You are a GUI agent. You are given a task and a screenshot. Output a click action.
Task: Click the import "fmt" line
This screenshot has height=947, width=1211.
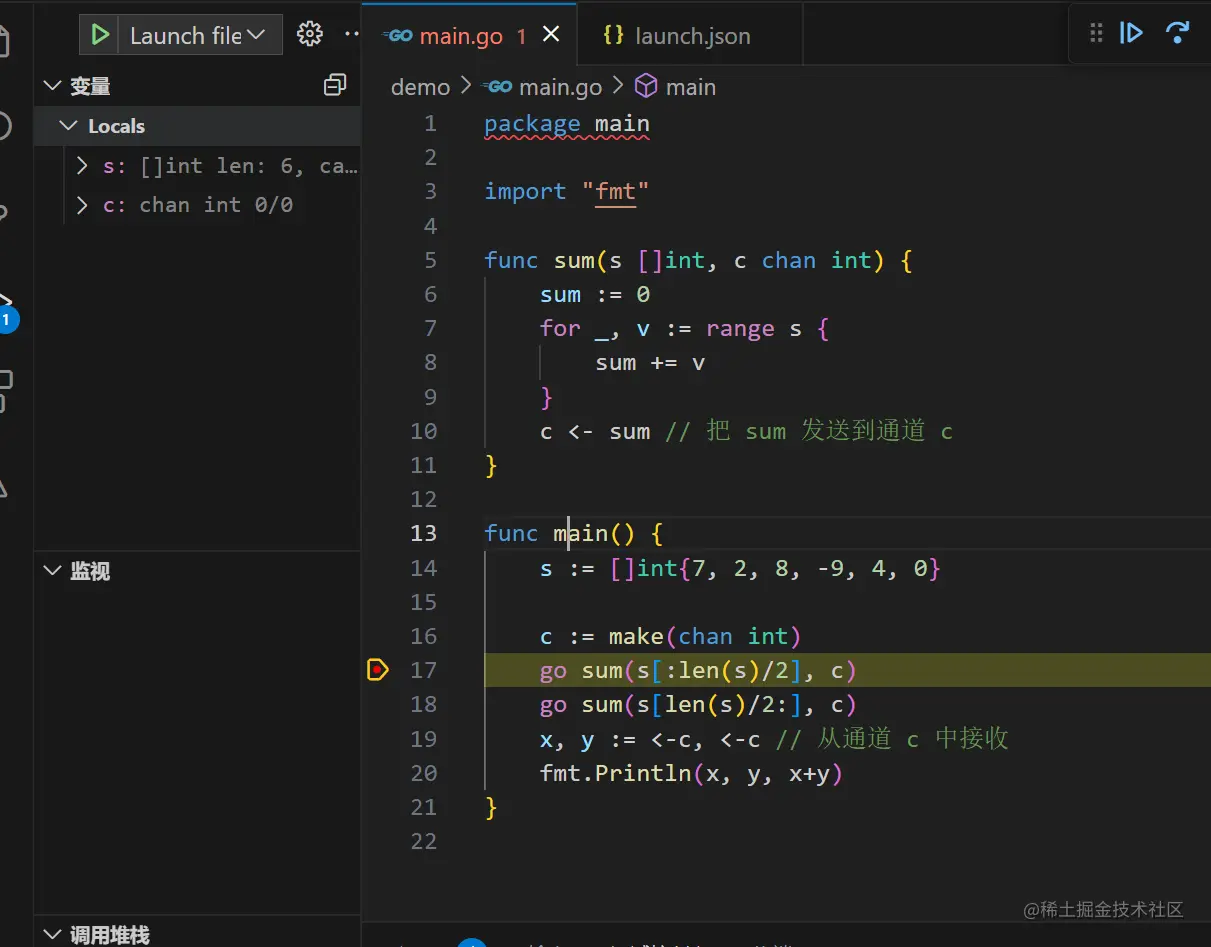tap(567, 191)
